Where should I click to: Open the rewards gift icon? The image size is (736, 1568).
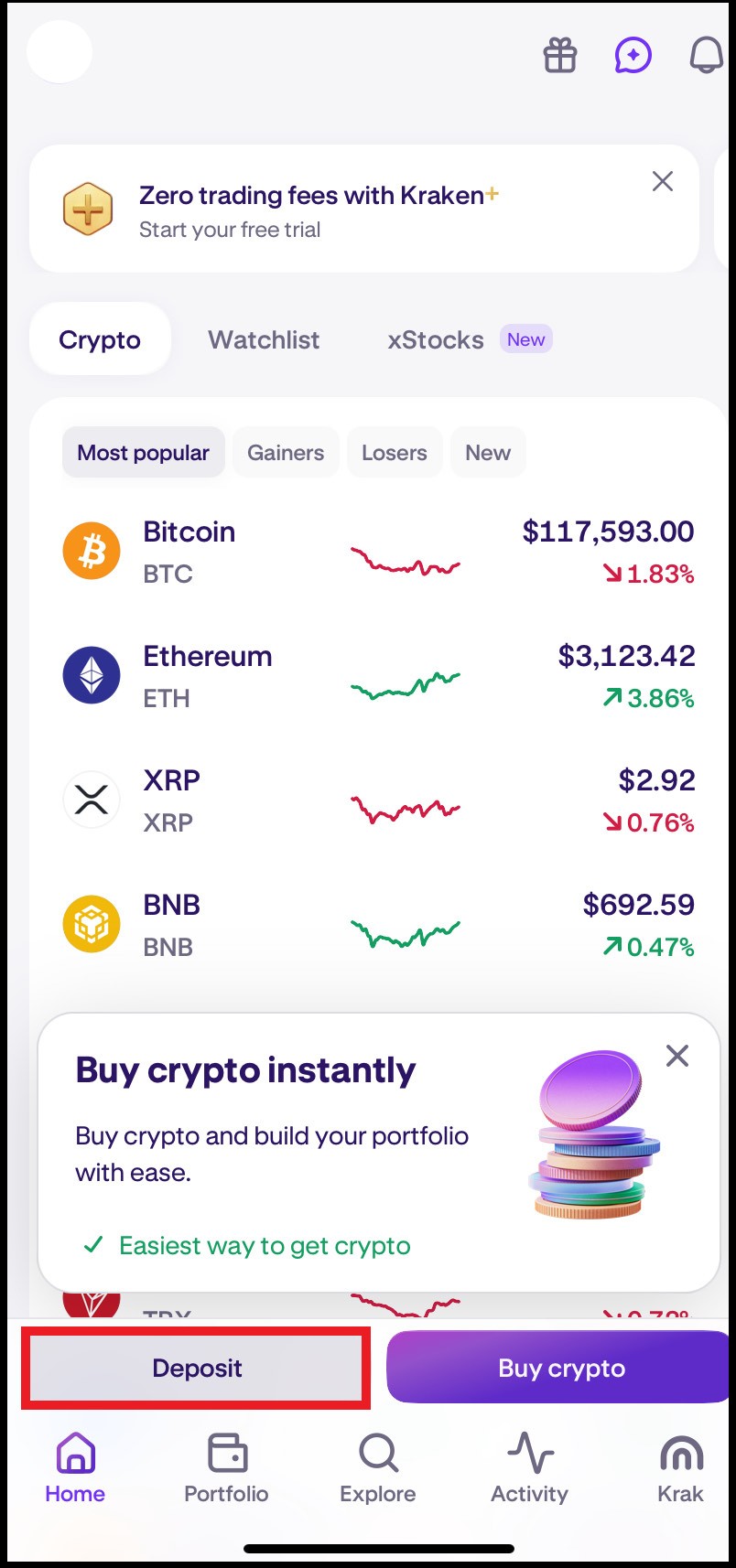[x=560, y=56]
